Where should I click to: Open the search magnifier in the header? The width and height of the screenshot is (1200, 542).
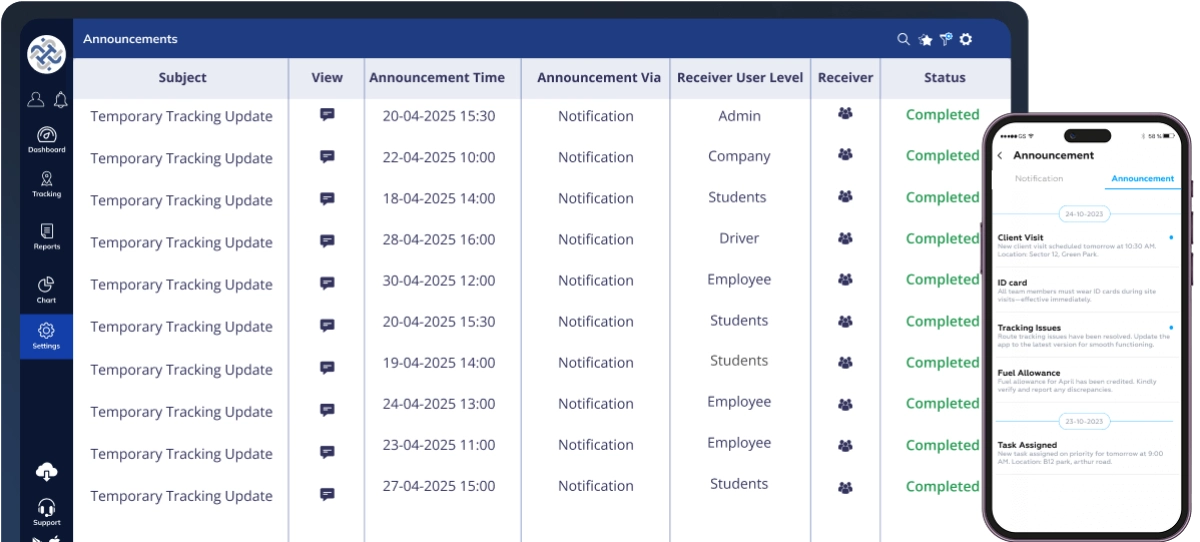(903, 40)
